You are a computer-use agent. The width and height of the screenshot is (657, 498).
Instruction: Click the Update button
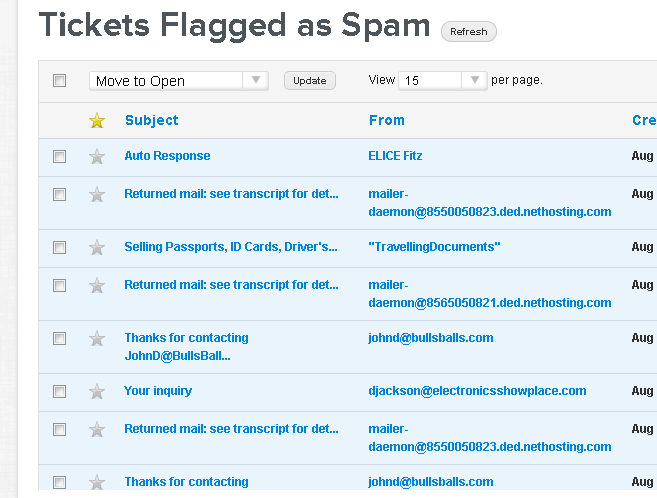click(x=310, y=81)
